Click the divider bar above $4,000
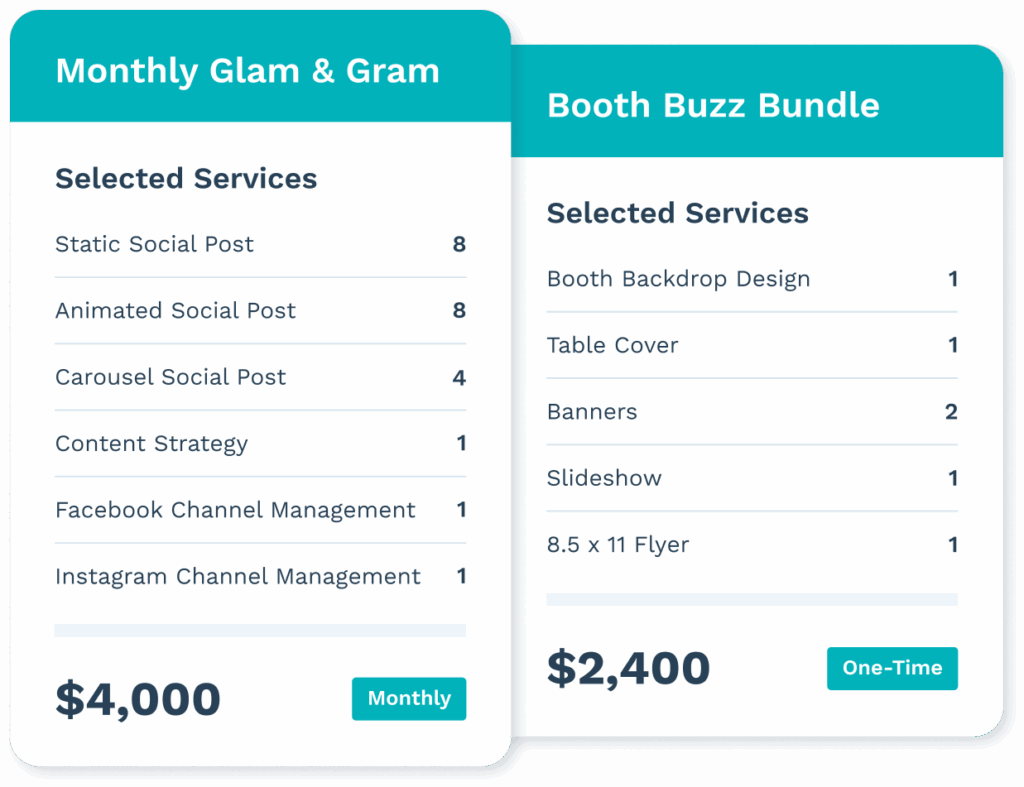This screenshot has height=787, width=1024. (260, 630)
